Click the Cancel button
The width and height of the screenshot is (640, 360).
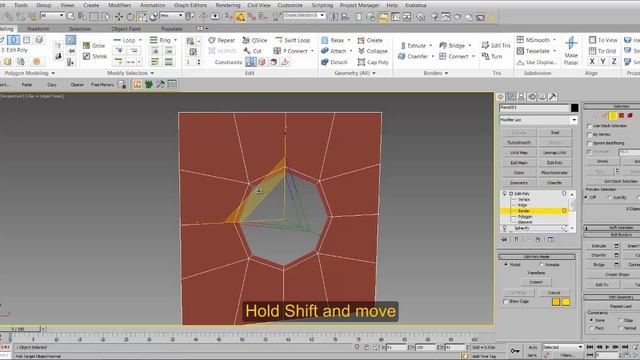pyautogui.click(x=554, y=293)
